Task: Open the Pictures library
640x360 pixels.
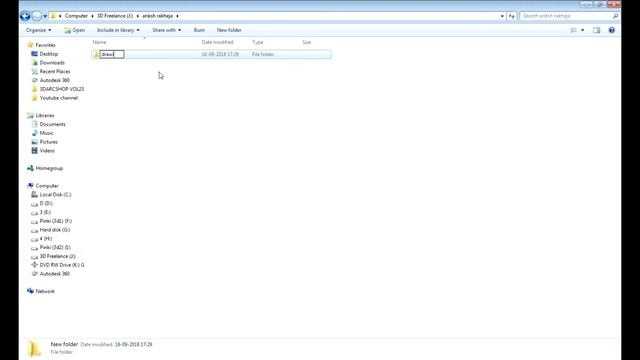Action: click(49, 142)
